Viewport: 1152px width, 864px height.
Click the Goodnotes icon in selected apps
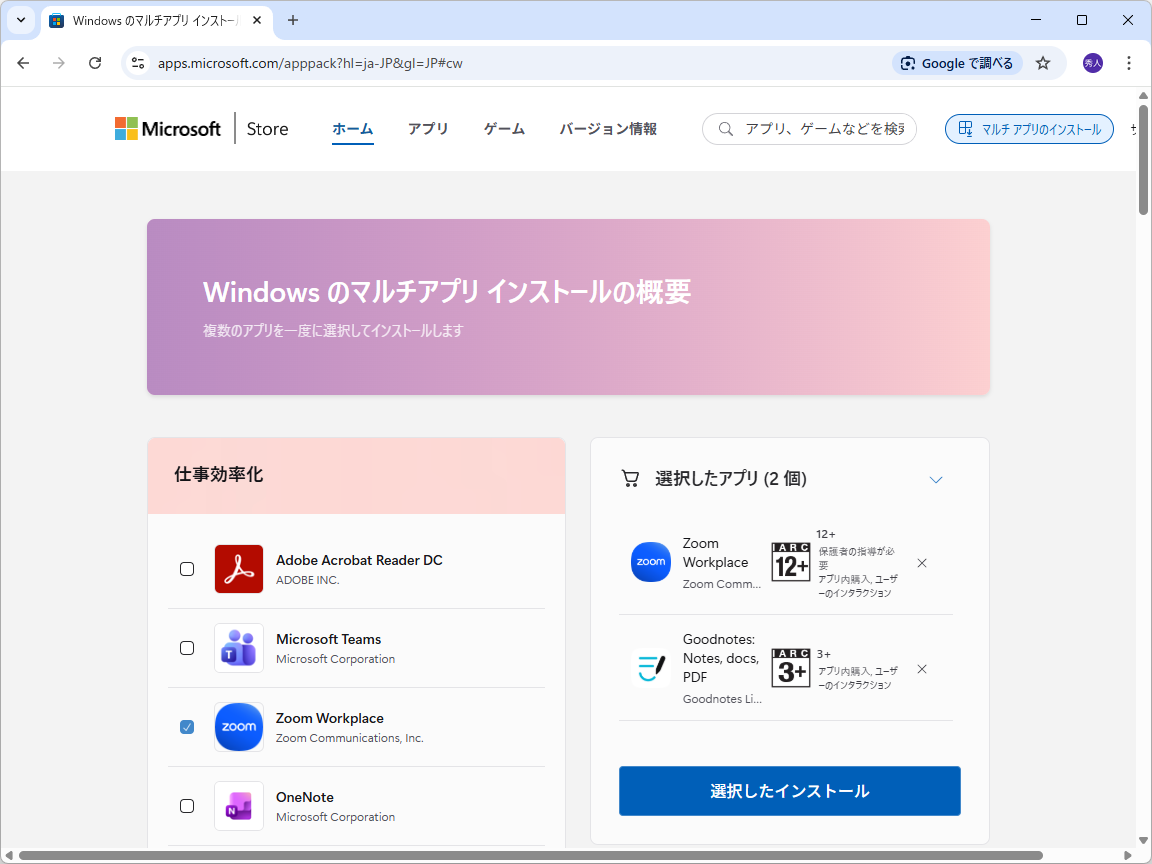click(x=651, y=667)
